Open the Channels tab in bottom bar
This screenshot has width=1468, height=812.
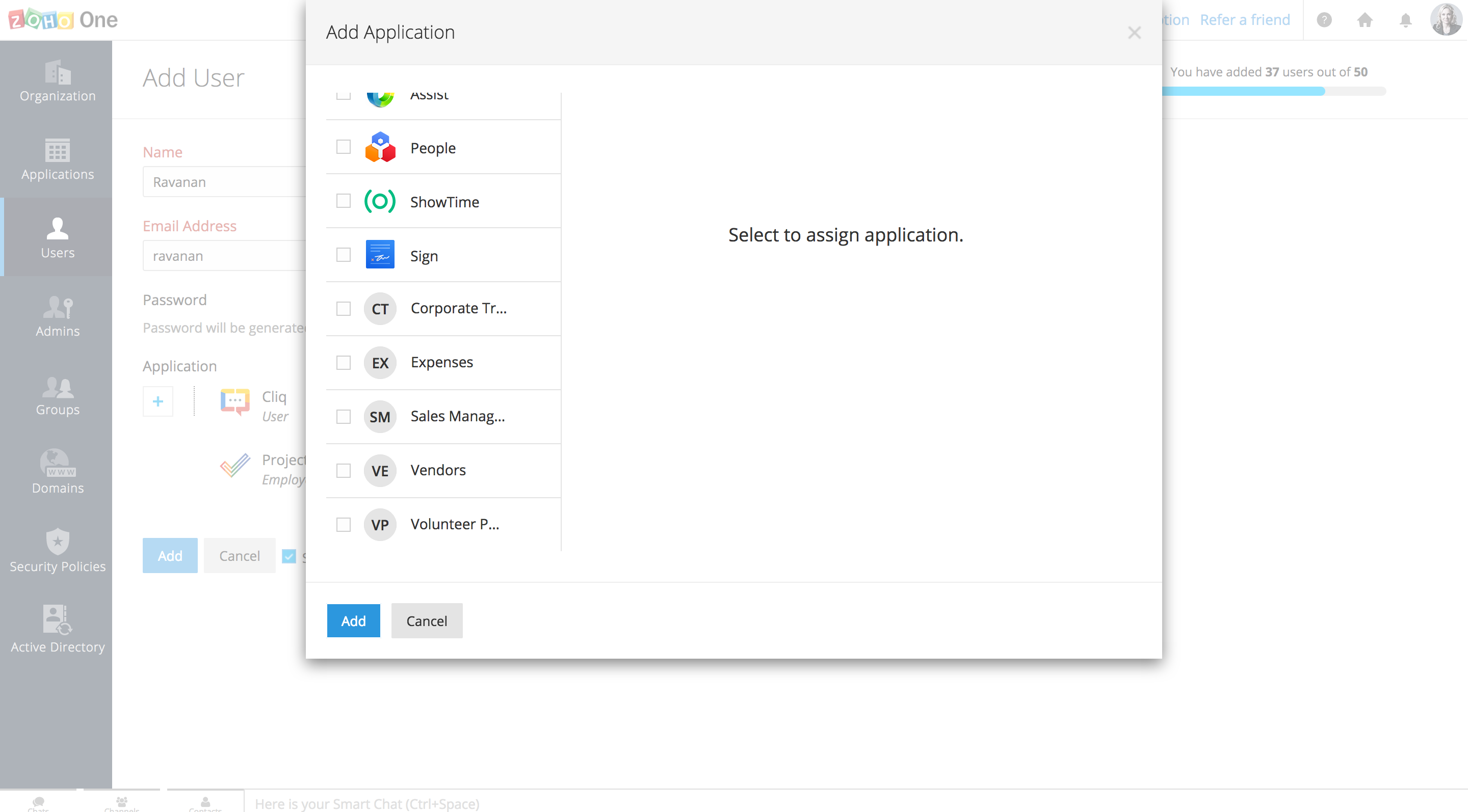[x=121, y=803]
